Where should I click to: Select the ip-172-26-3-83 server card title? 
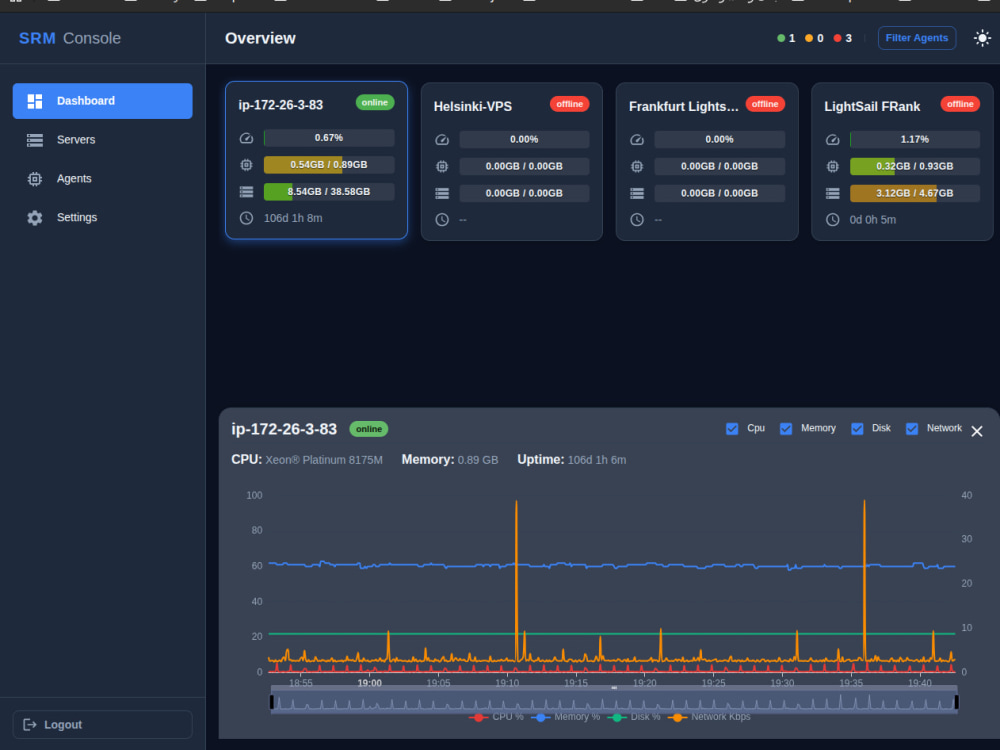(x=281, y=105)
